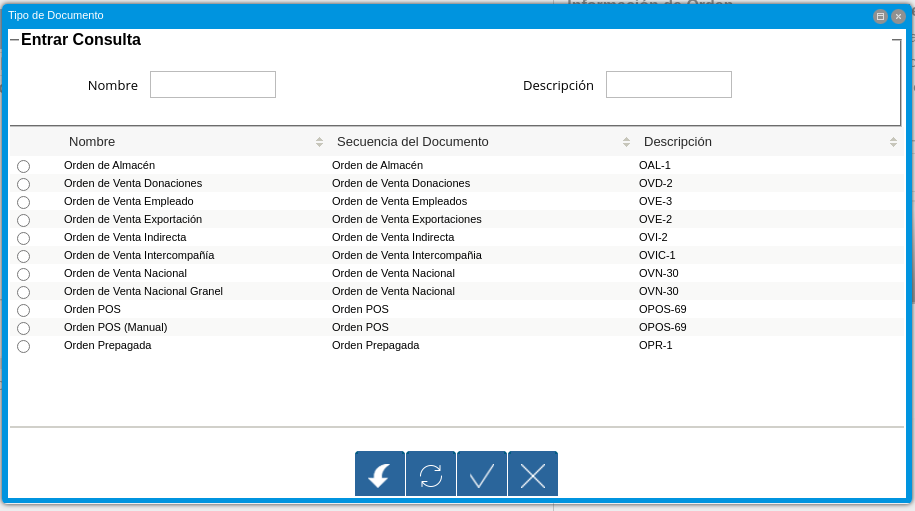
Task: Click the back arrow button
Action: (380, 475)
